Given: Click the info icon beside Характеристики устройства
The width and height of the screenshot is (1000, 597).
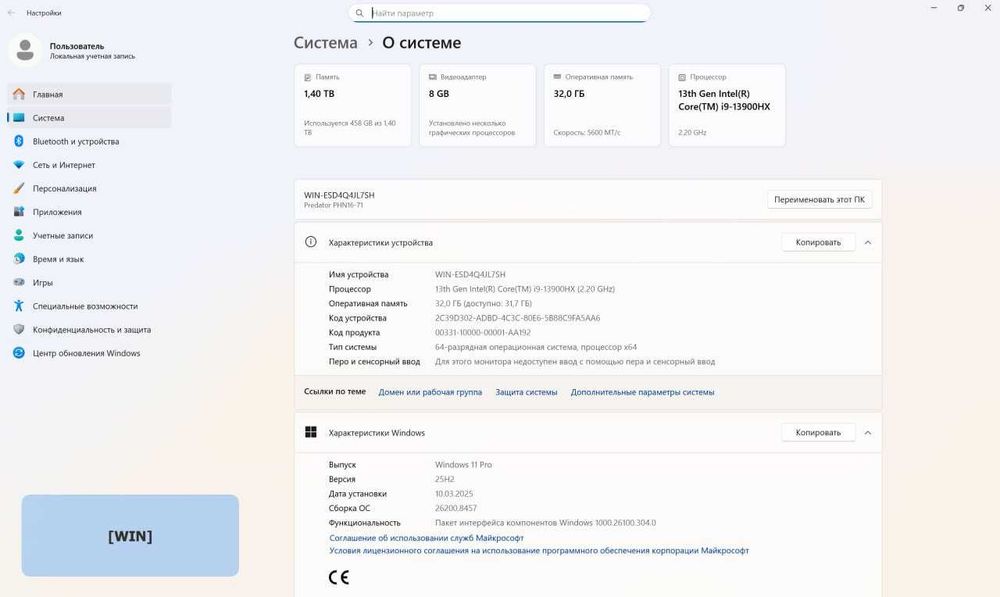Looking at the screenshot, I should (311, 242).
